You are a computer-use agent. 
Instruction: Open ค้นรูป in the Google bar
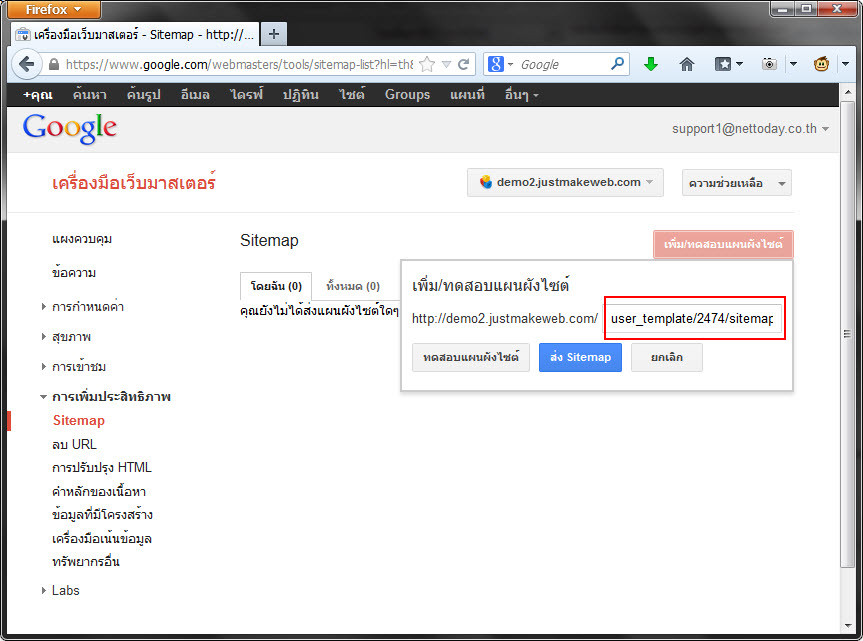pyautogui.click(x=144, y=95)
